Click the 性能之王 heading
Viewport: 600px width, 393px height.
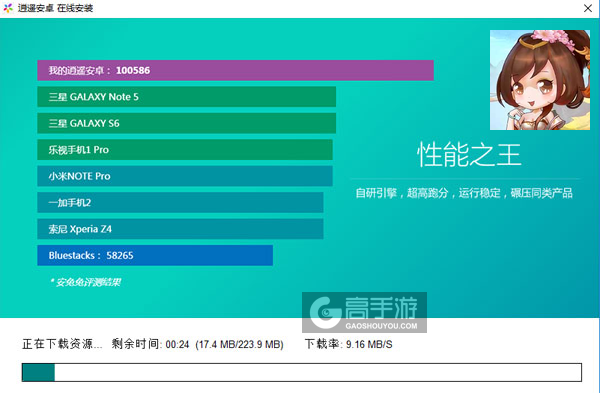(x=469, y=155)
